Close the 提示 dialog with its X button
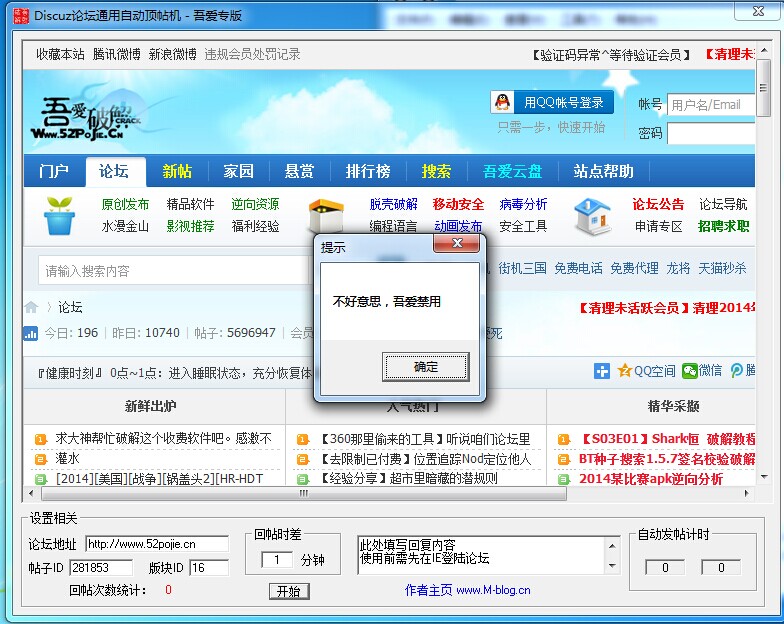 (x=456, y=244)
